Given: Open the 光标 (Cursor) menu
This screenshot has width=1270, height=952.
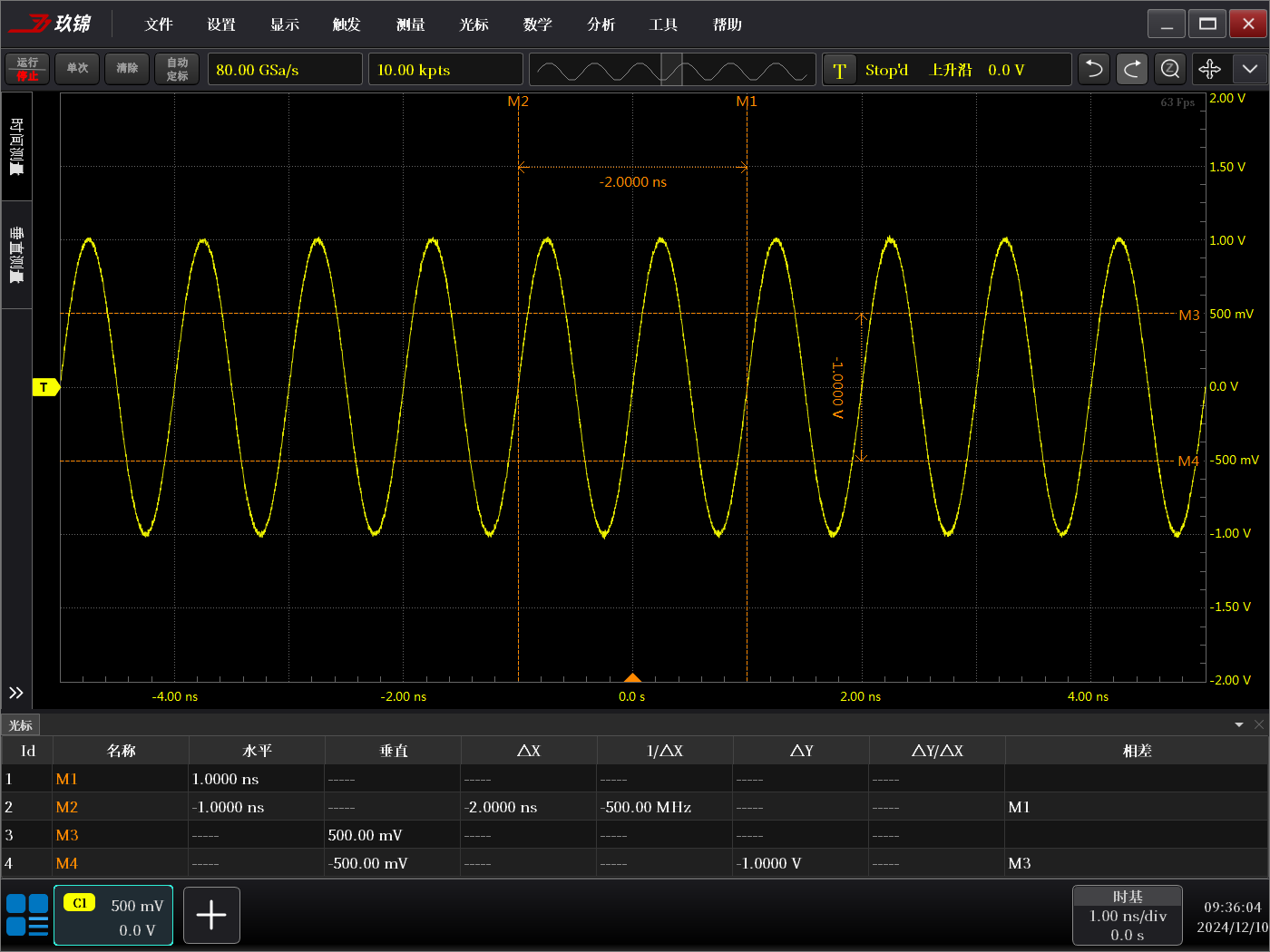Looking at the screenshot, I should click(x=474, y=24).
